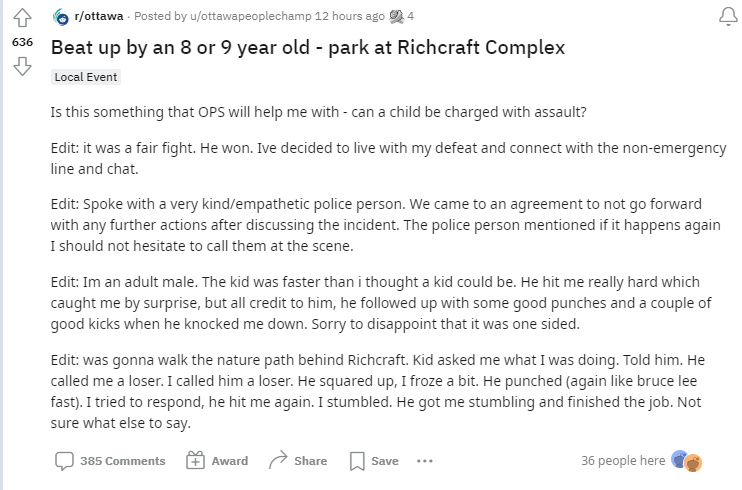Click the r/ottawa subreddit avatar icon
This screenshot has height=490, width=742.
tap(61, 16)
